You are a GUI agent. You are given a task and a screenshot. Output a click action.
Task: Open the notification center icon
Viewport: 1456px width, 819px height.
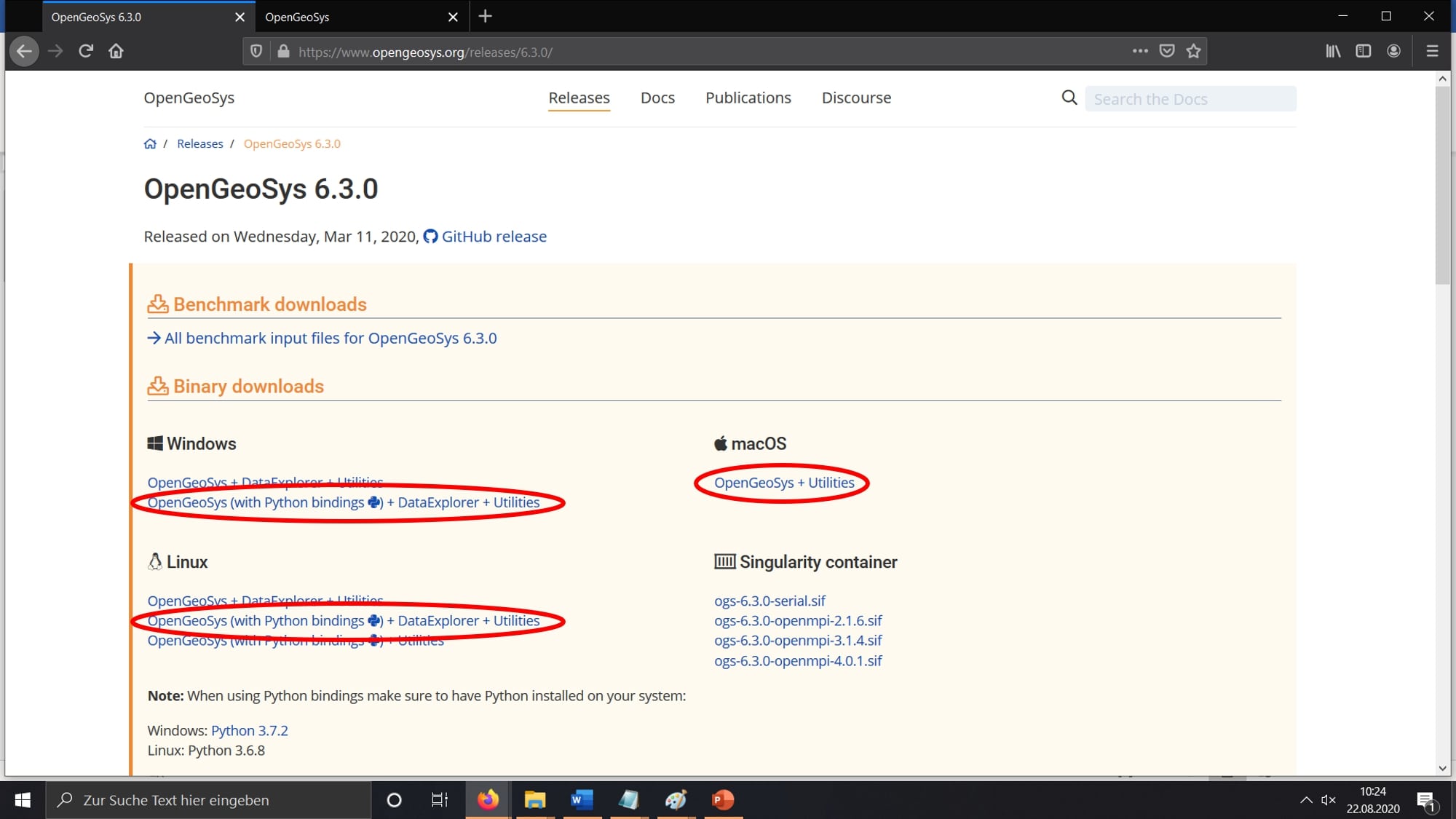(x=1427, y=801)
